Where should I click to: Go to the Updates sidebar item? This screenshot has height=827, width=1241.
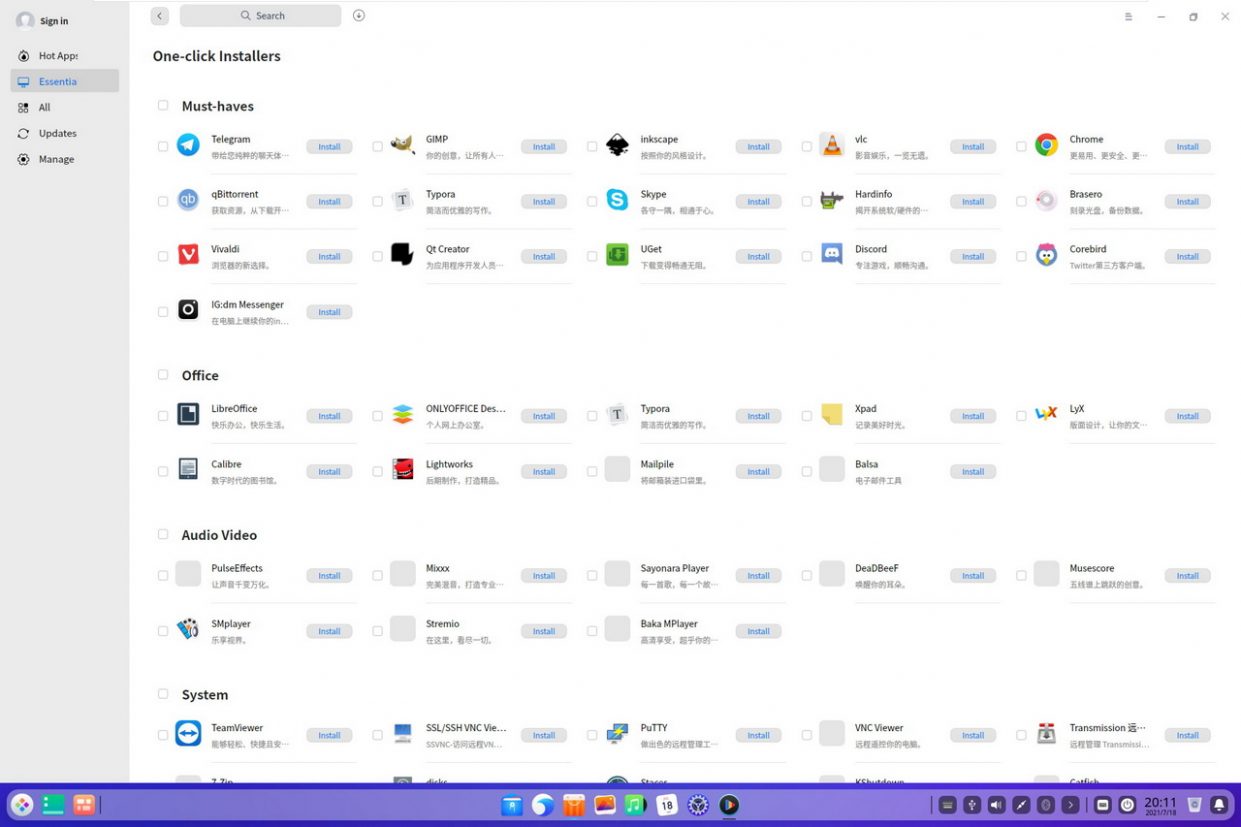pyautogui.click(x=57, y=133)
